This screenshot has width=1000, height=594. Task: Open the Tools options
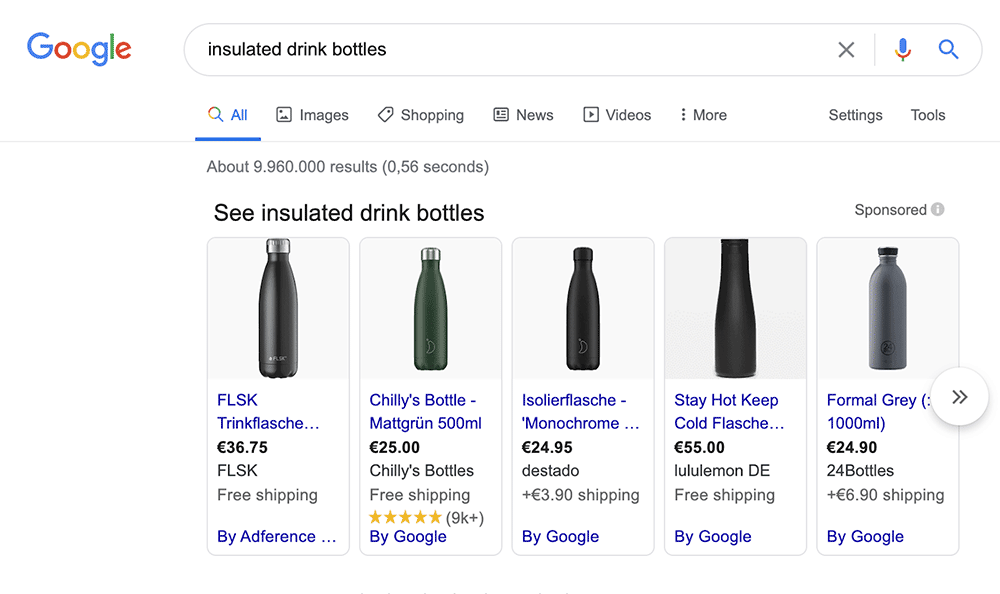coord(927,115)
